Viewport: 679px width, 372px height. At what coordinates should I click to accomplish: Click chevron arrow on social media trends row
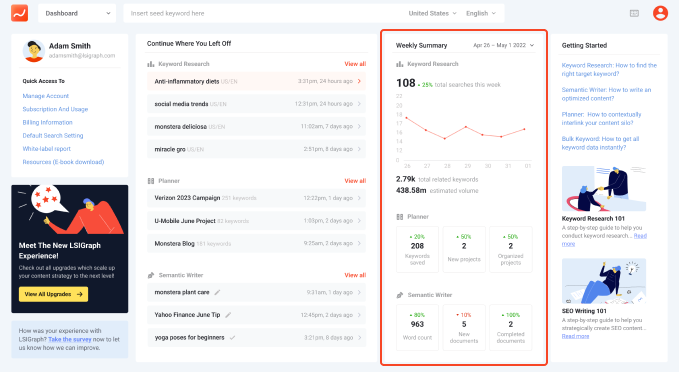(359, 104)
